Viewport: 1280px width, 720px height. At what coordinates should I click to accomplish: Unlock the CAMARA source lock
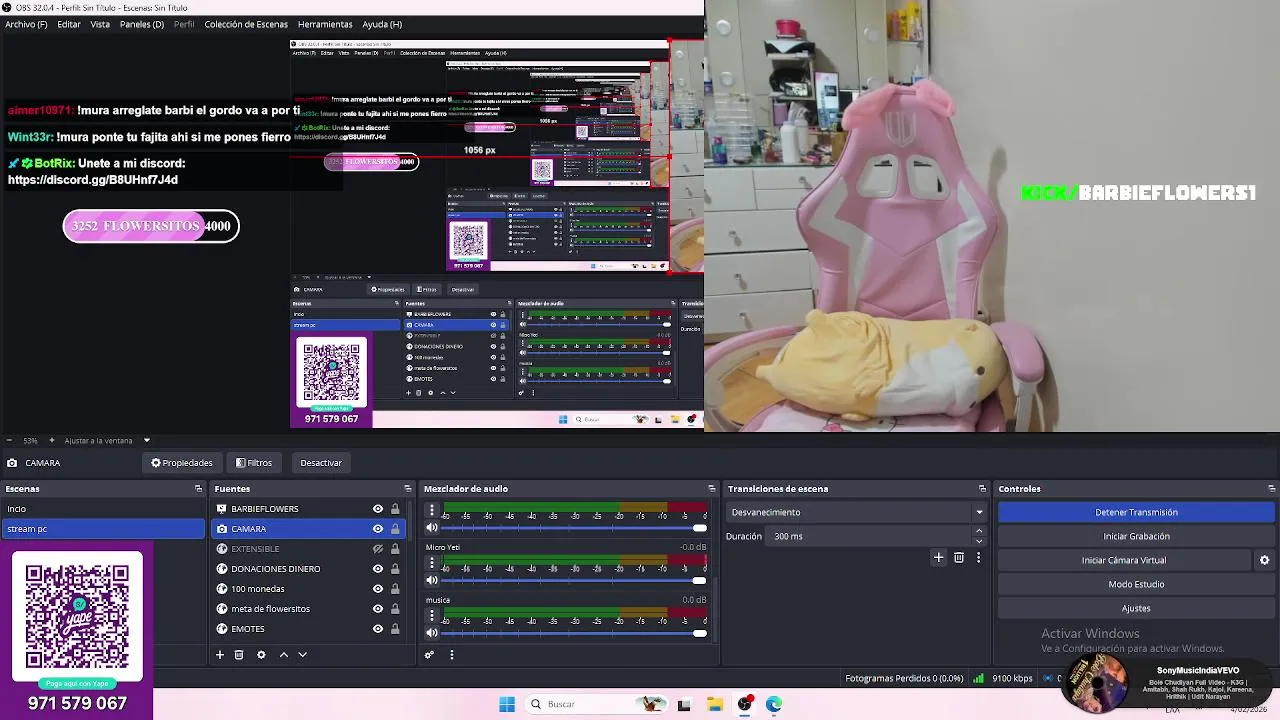click(395, 529)
